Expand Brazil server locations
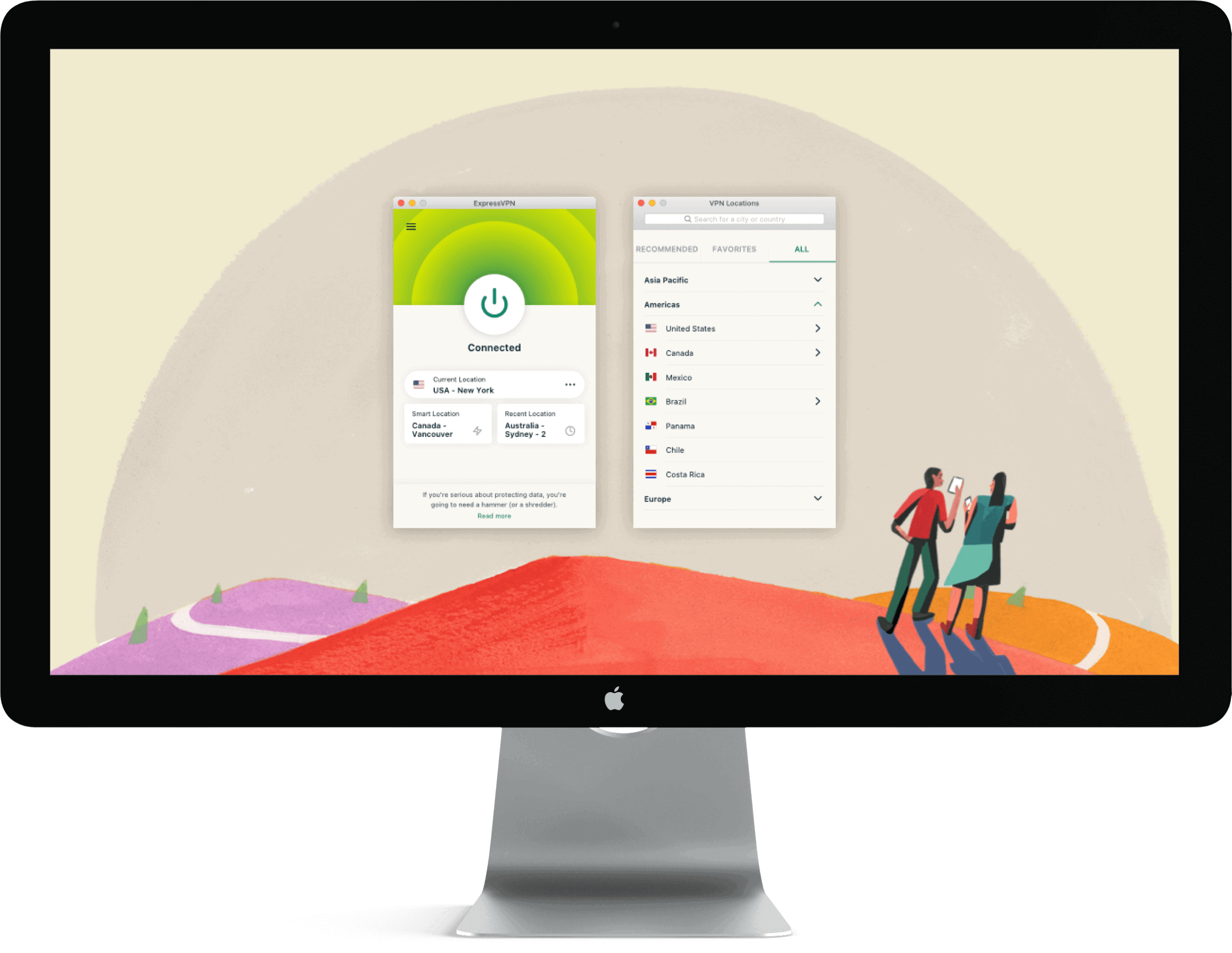The image size is (1232, 953). coord(821,401)
